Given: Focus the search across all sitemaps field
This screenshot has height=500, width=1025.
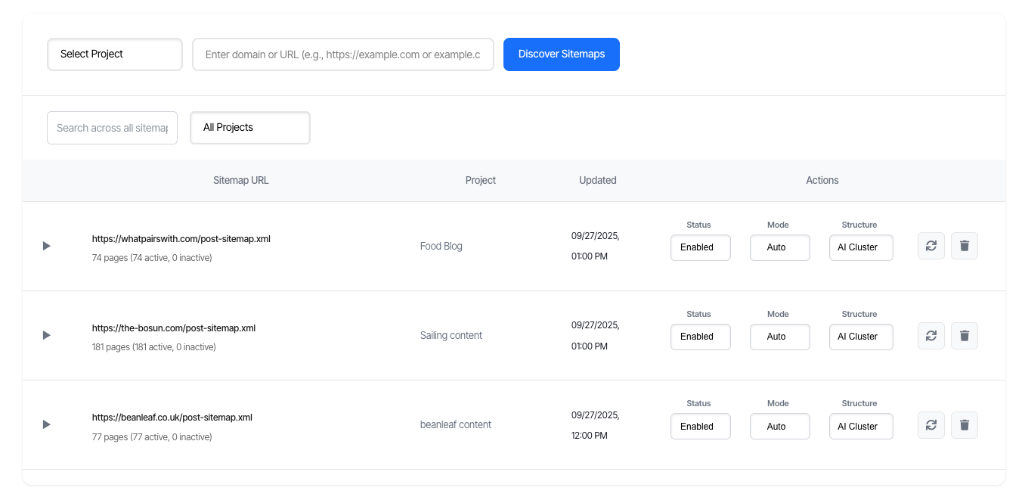Looking at the screenshot, I should (x=112, y=127).
